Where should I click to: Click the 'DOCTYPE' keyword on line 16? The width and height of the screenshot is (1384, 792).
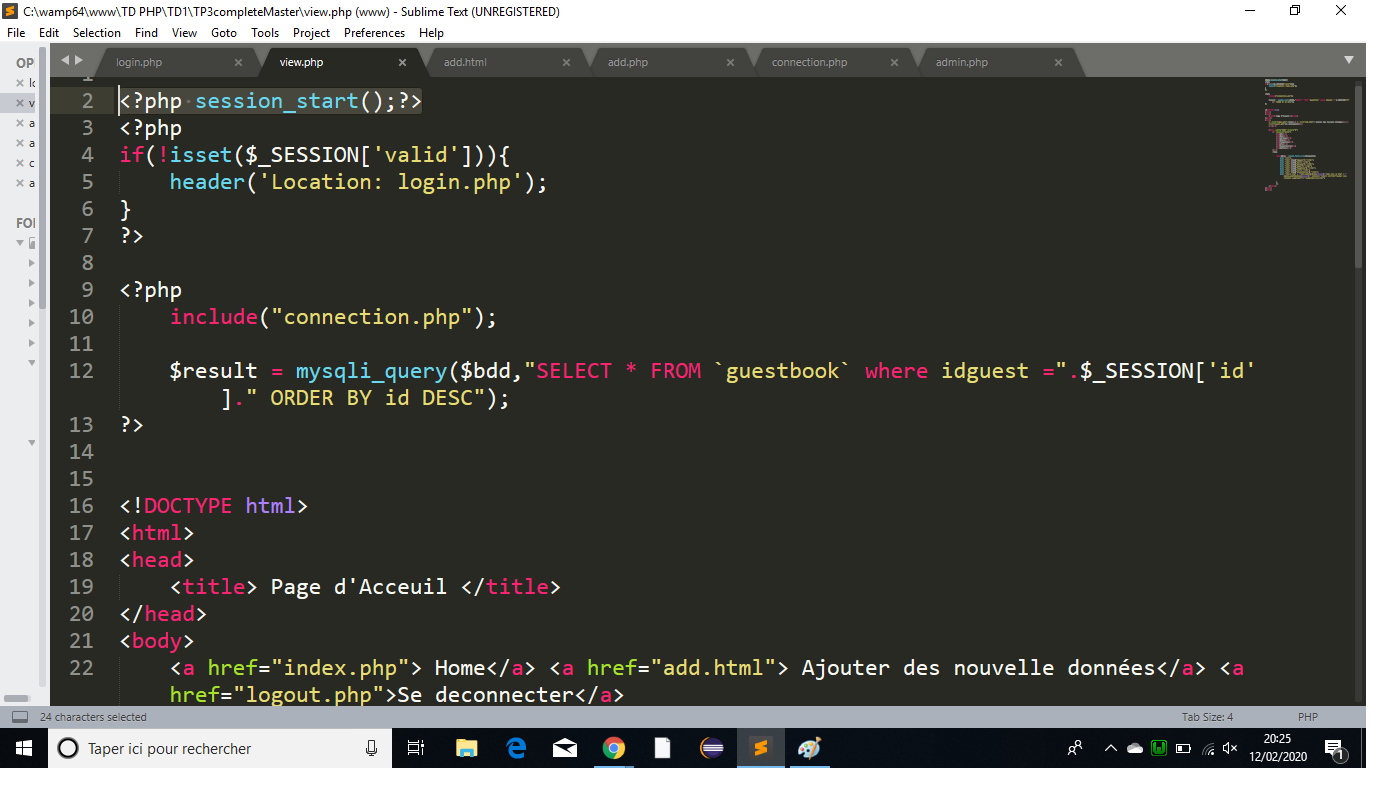click(x=188, y=506)
